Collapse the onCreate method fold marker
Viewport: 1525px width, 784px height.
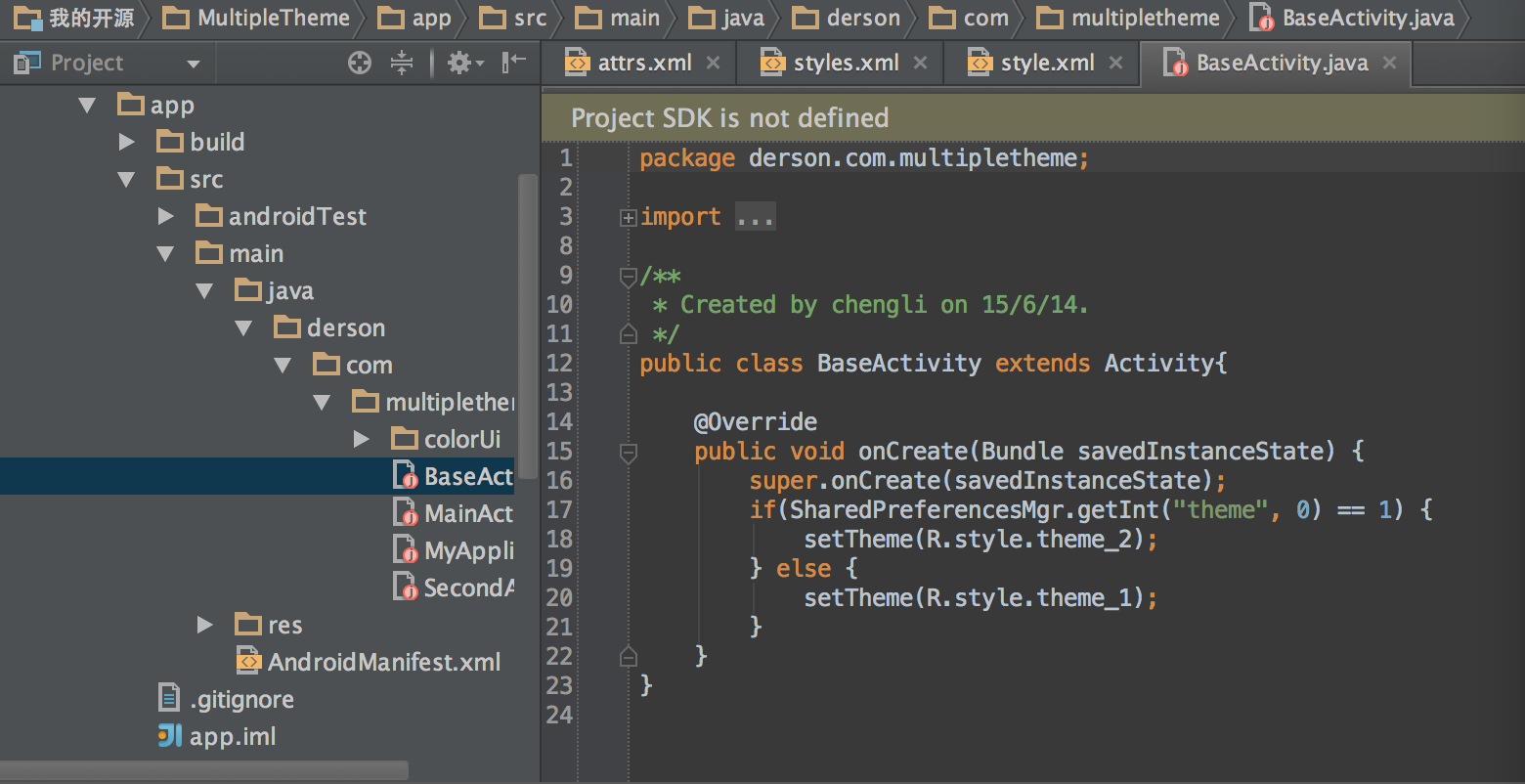coord(629,453)
